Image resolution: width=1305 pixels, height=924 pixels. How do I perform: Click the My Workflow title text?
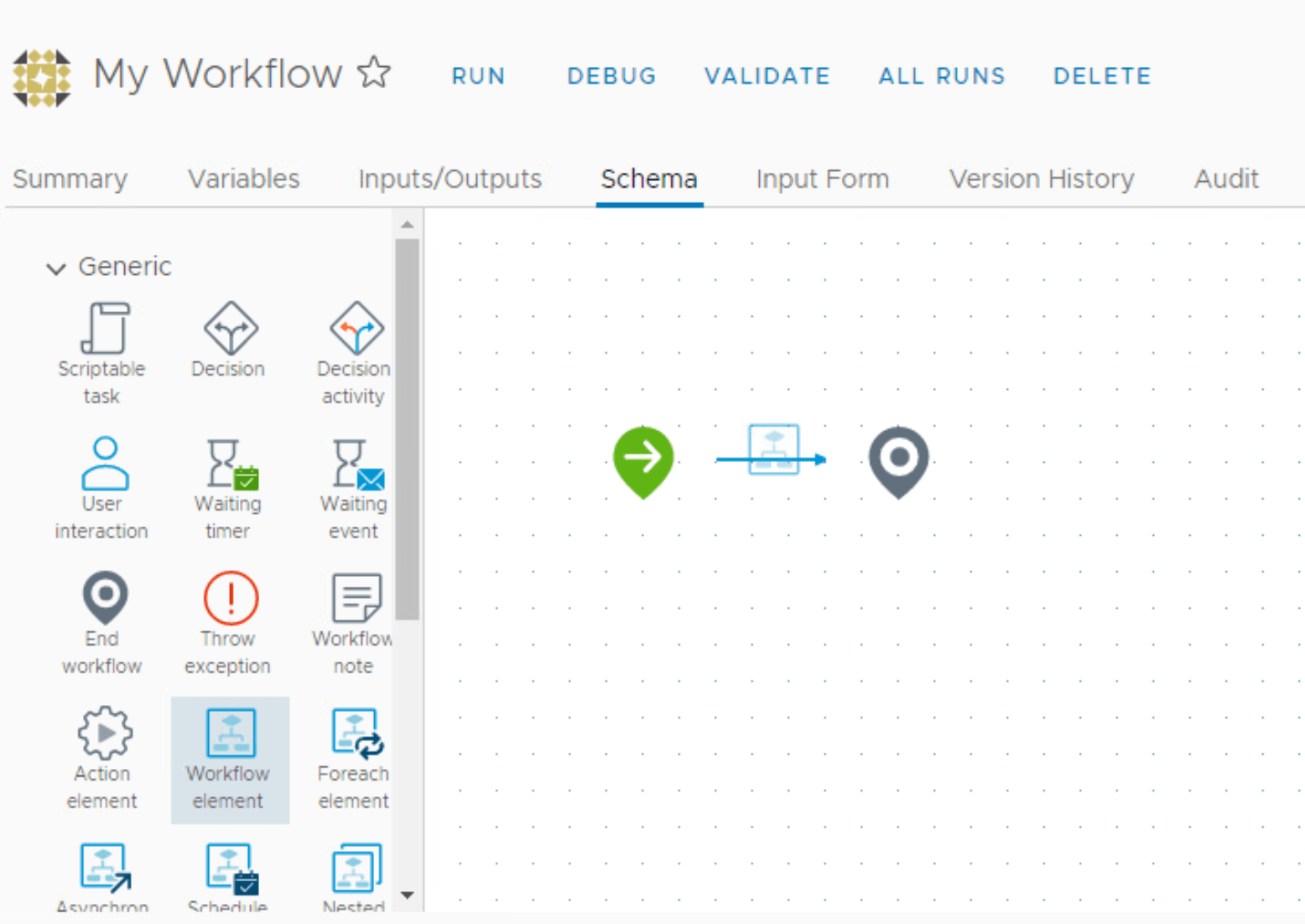218,75
